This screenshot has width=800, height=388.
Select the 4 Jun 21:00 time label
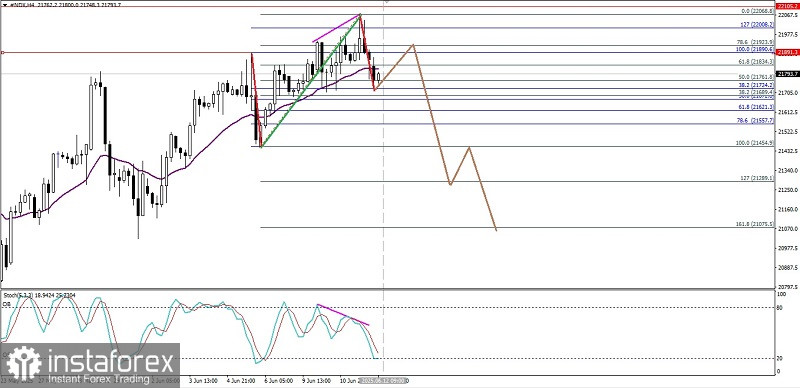241,381
